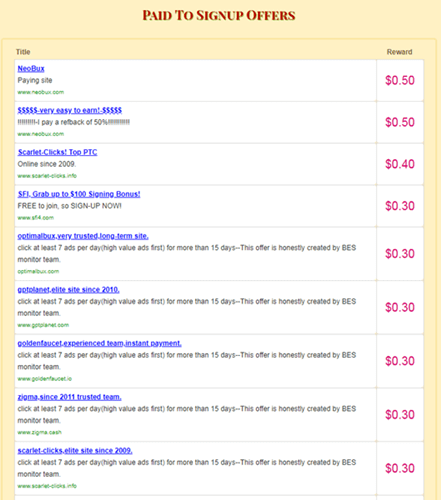Click the $0.30 reward in the gptplanet row

point(400,307)
